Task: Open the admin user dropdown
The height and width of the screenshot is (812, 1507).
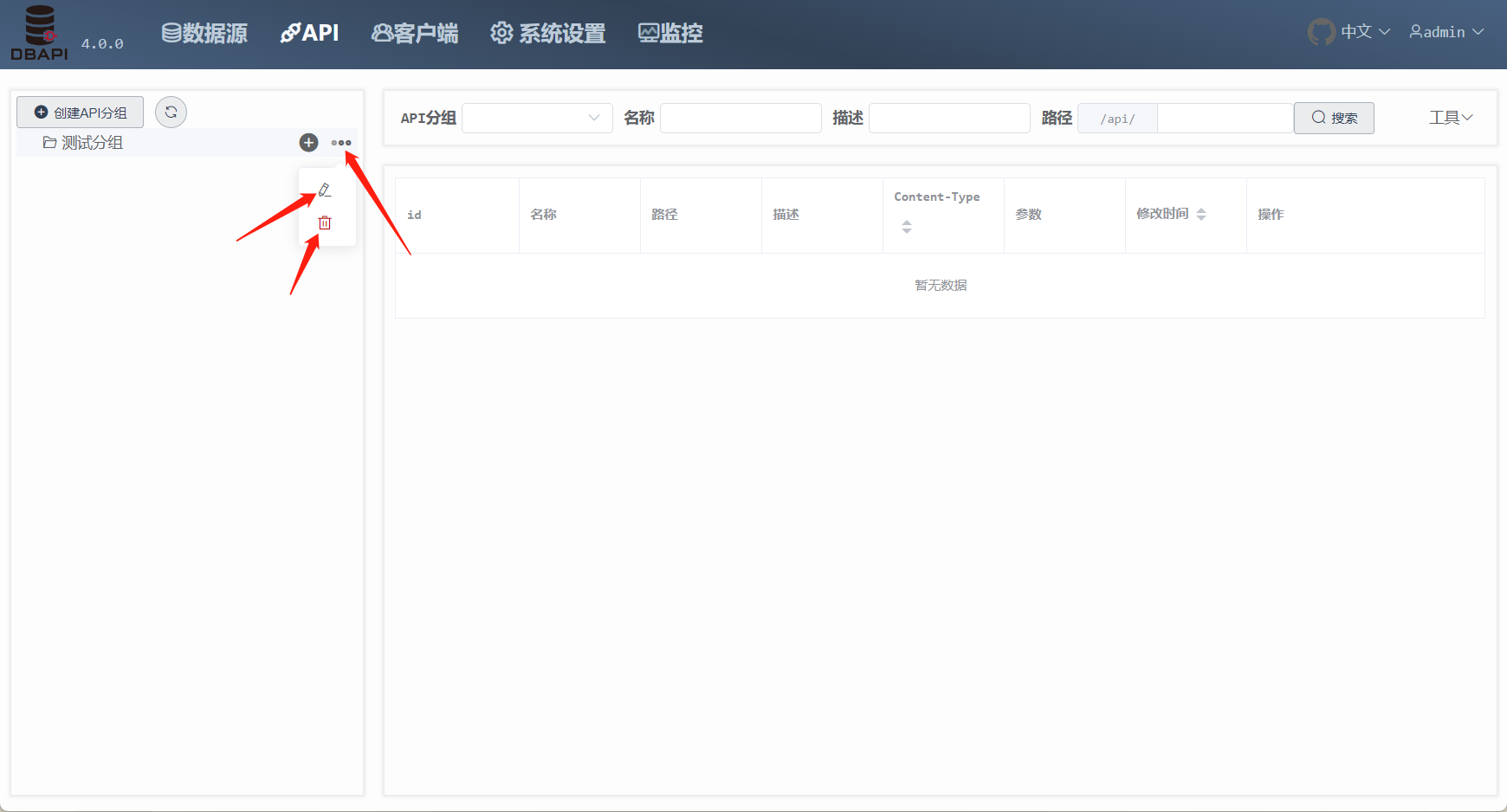Action: [x=1446, y=32]
